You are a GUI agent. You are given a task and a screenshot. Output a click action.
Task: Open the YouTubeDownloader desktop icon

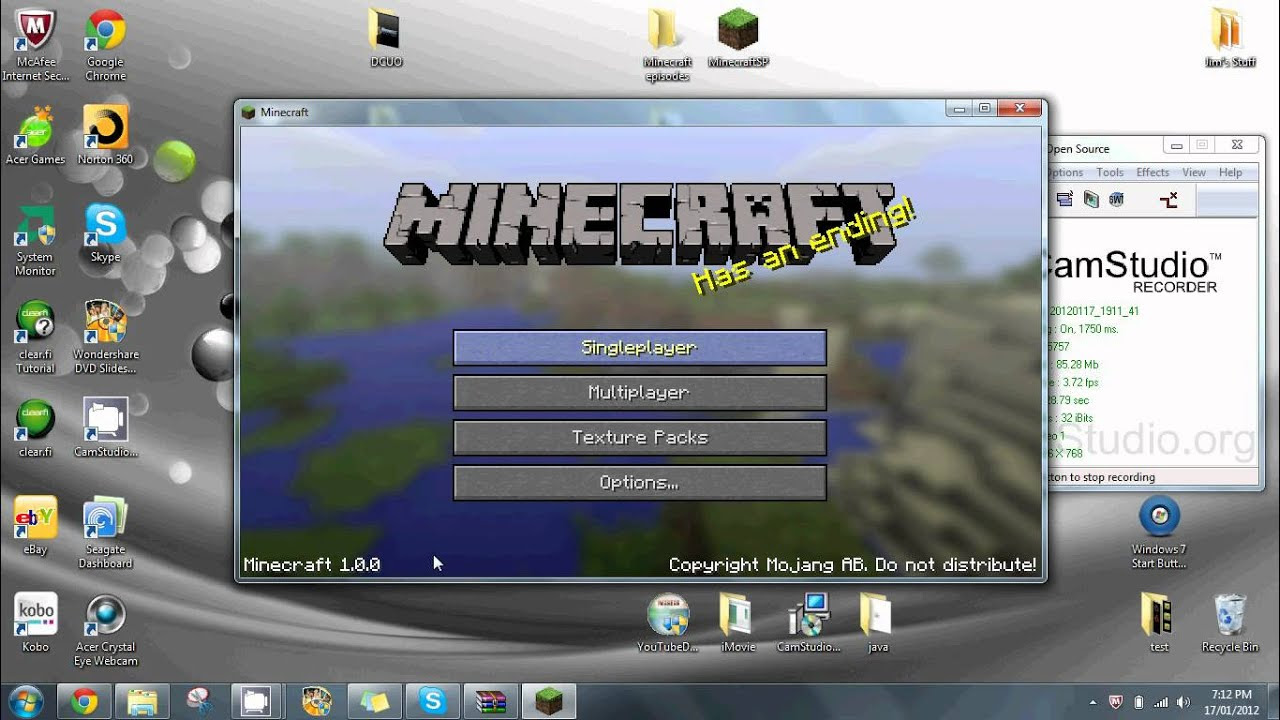tap(668, 623)
